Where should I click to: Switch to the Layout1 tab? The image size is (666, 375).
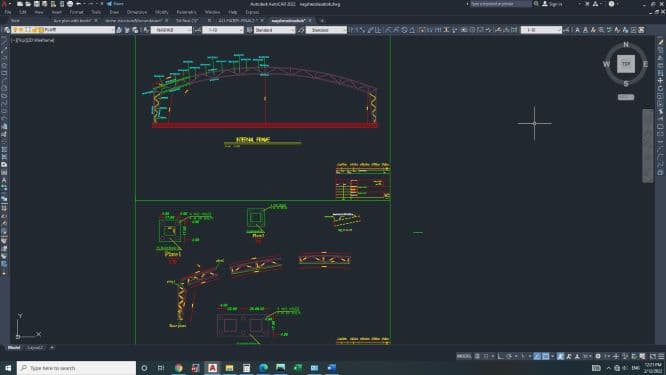[35, 347]
